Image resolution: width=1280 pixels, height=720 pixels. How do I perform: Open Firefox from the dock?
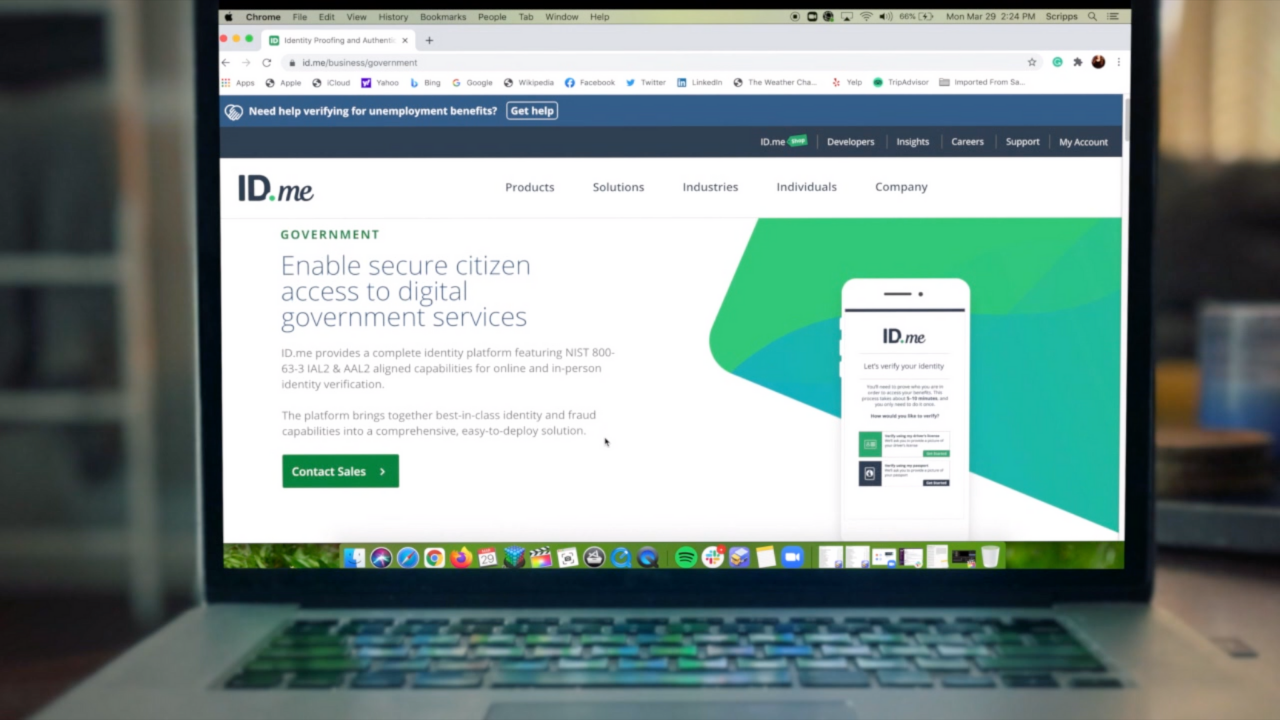[x=460, y=557]
